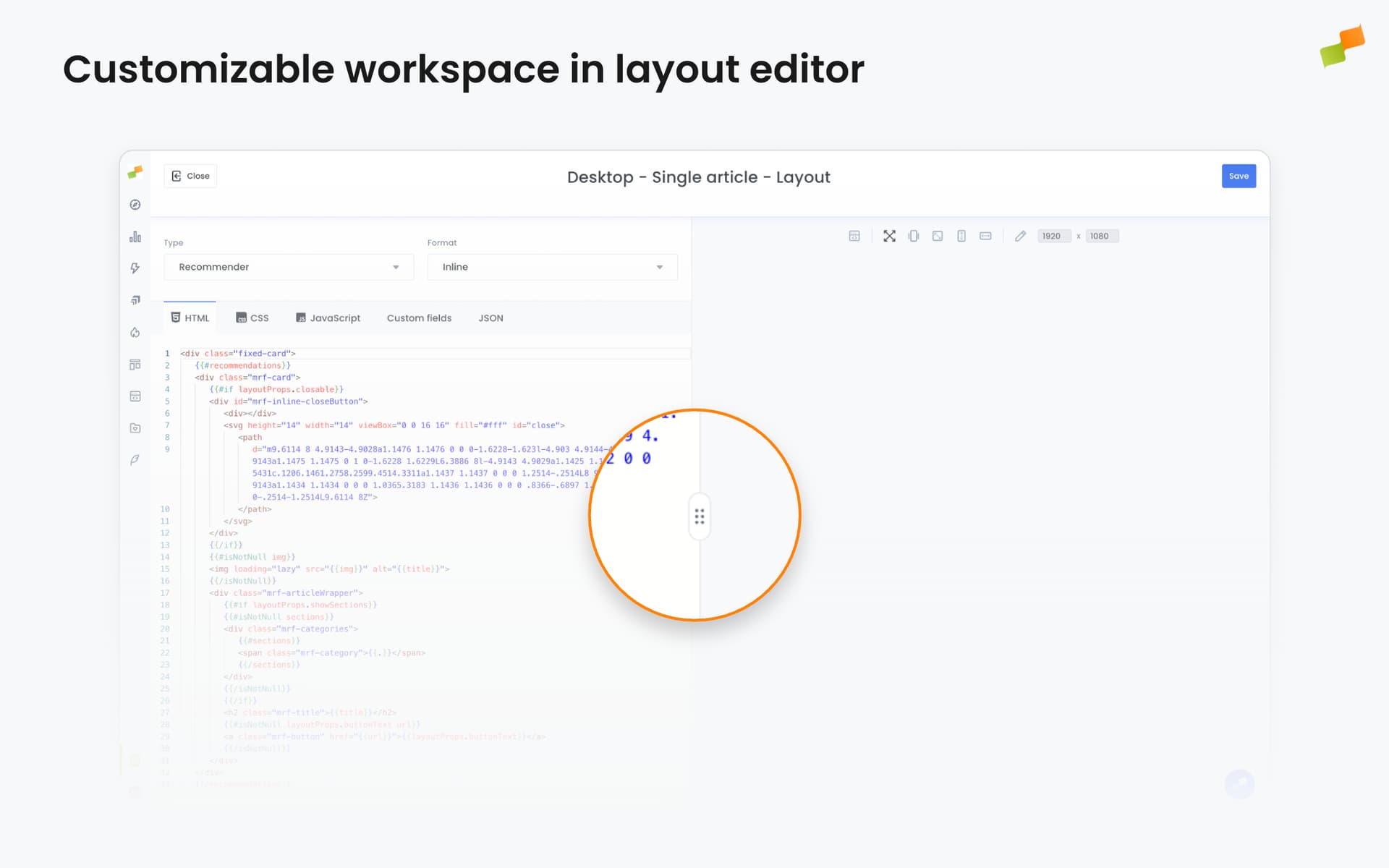Close the layout editor
Image resolution: width=1389 pixels, height=868 pixels.
(x=190, y=176)
